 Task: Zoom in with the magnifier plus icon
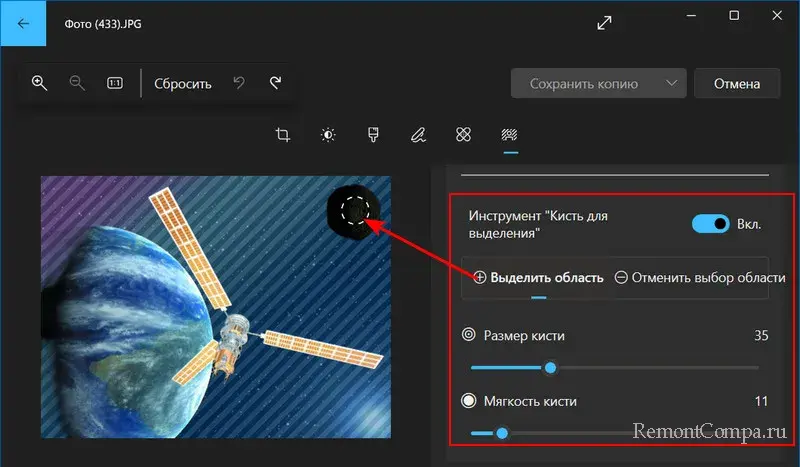click(40, 83)
